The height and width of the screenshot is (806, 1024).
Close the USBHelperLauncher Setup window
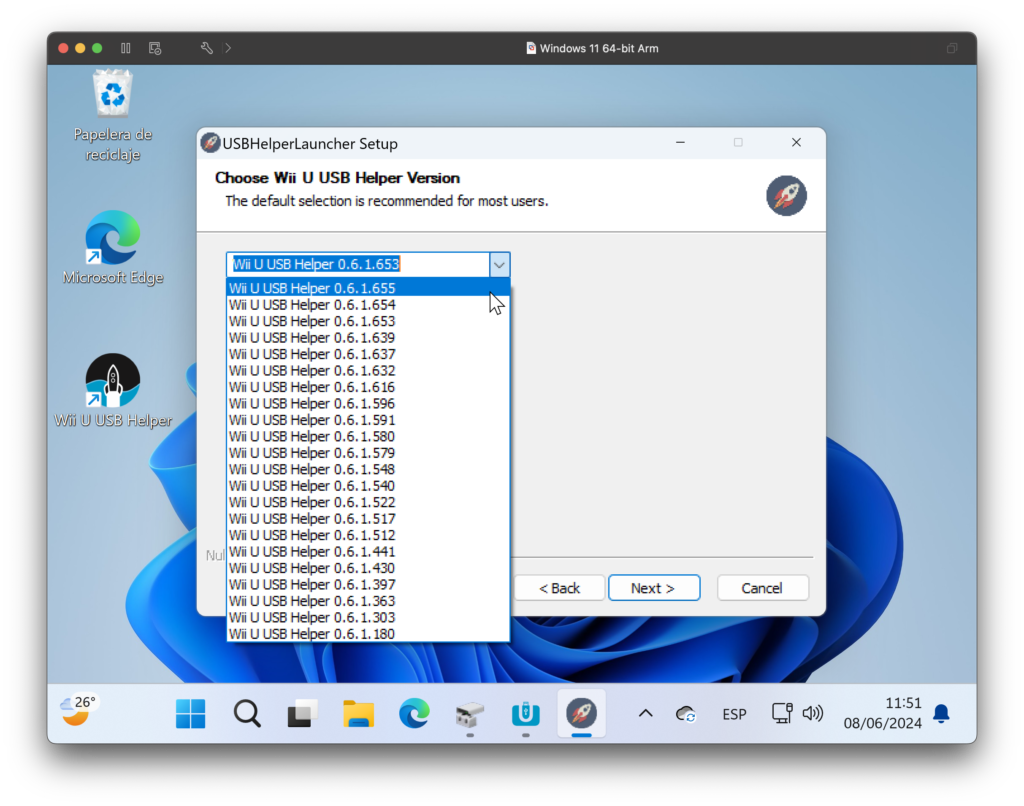click(x=796, y=142)
